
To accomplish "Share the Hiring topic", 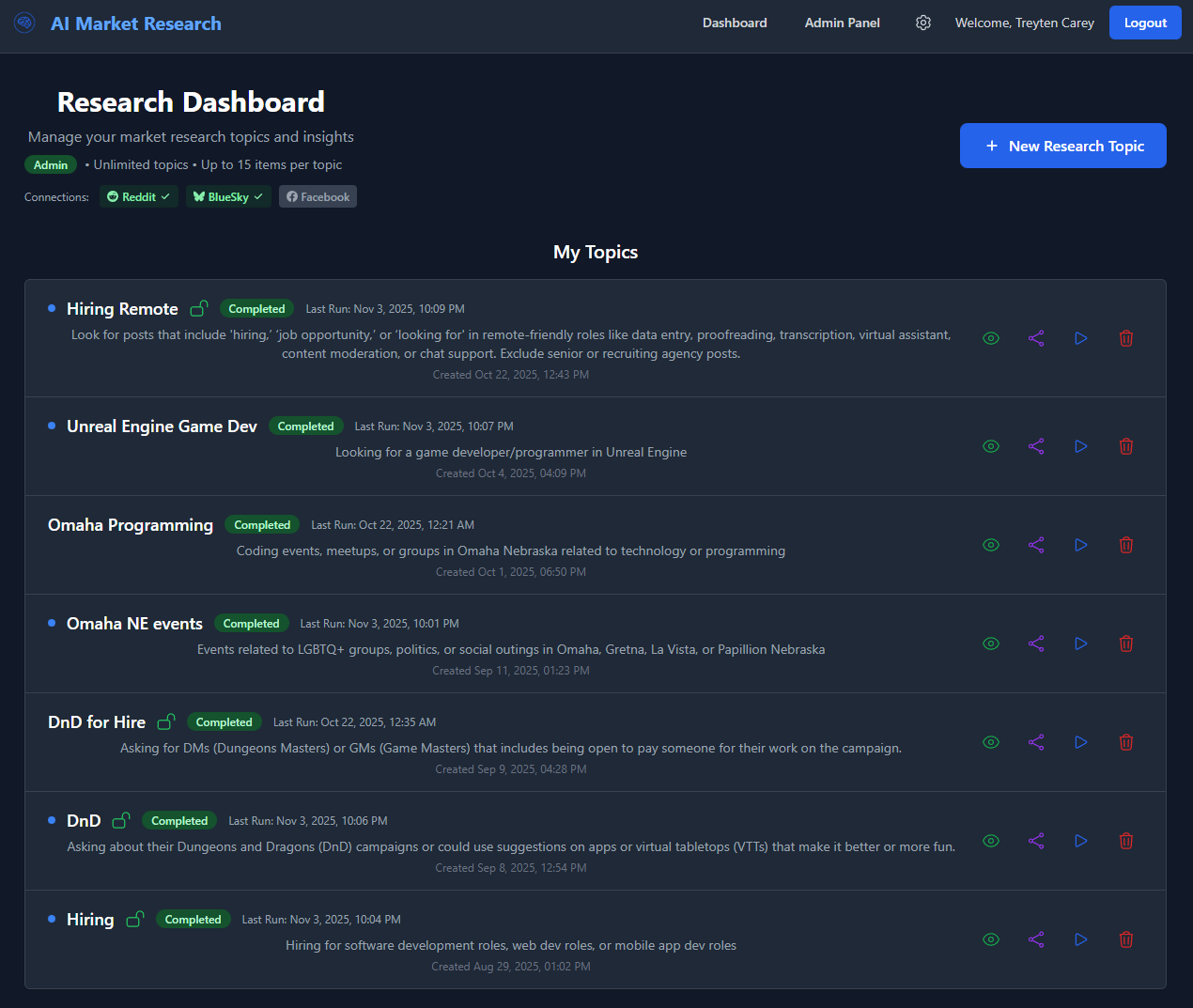I will [x=1036, y=939].
